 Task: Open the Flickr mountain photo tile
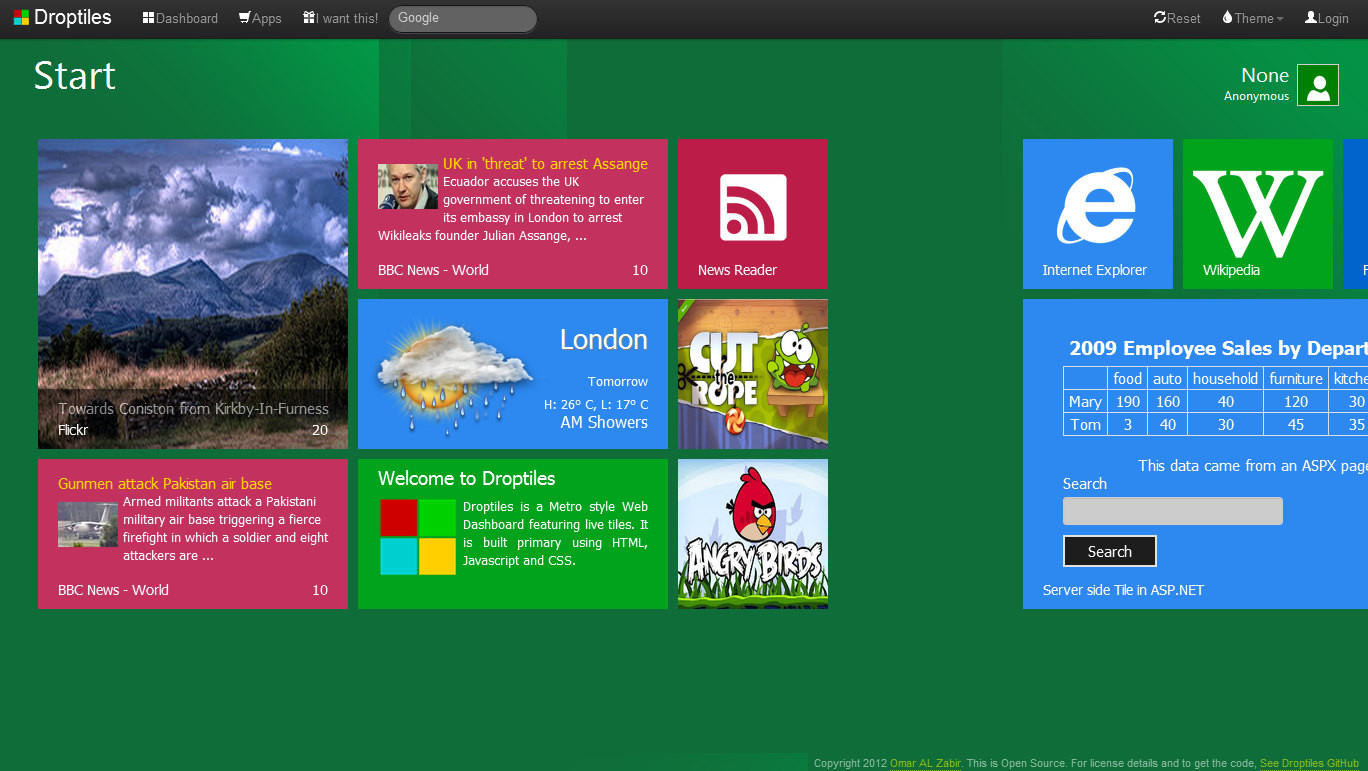click(x=192, y=294)
